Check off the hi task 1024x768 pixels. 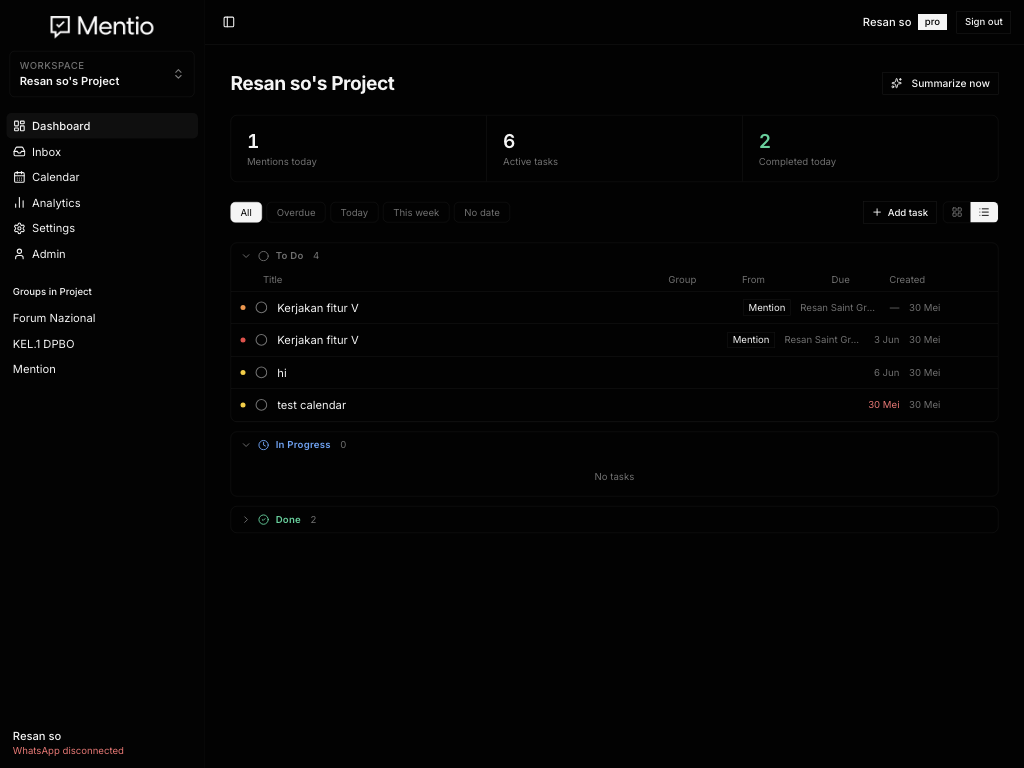(261, 373)
